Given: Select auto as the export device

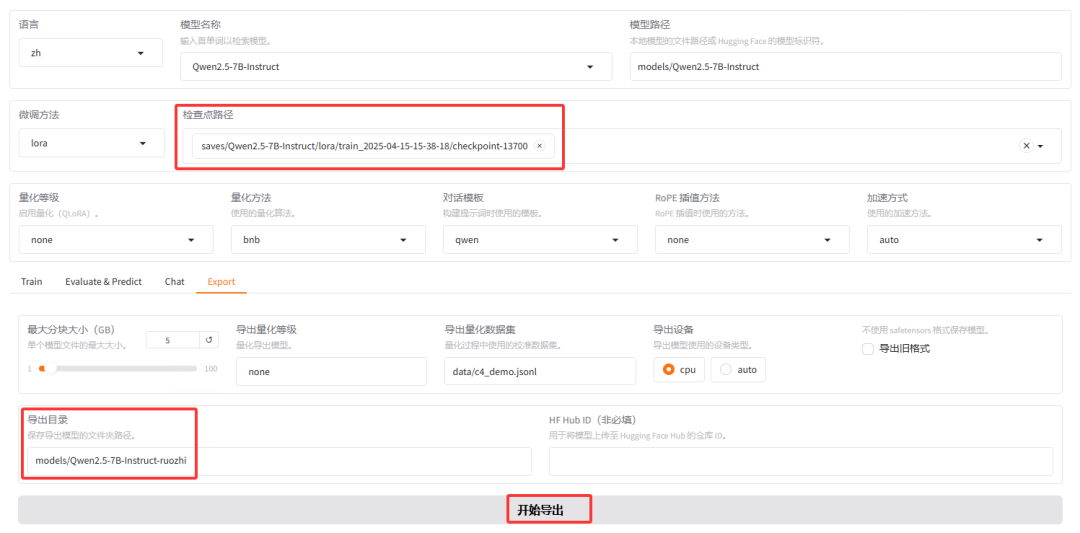Looking at the screenshot, I should click(x=738, y=370).
